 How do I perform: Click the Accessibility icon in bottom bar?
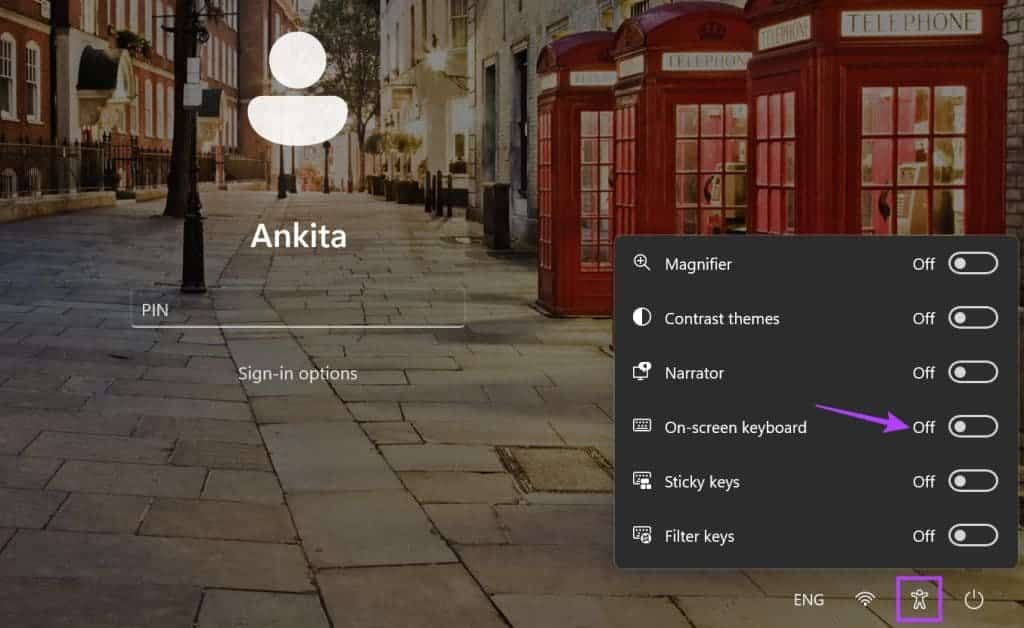tap(920, 599)
